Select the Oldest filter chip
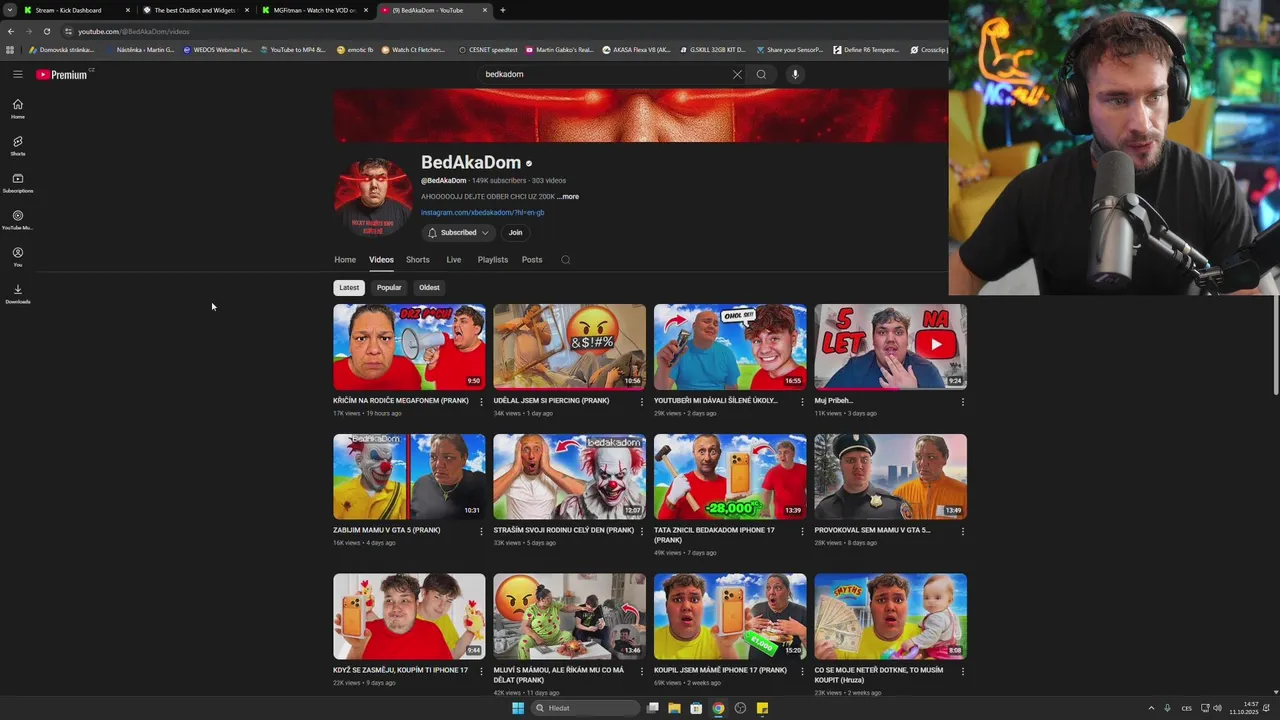 click(429, 288)
